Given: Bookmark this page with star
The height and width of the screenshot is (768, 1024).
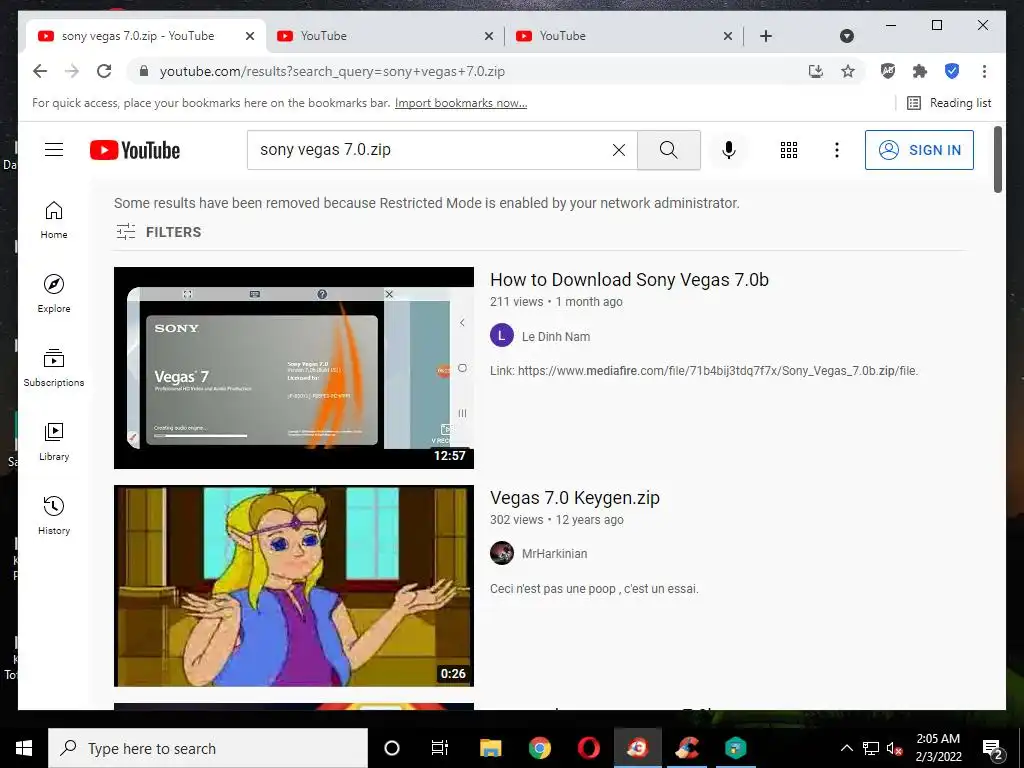Looking at the screenshot, I should point(848,71).
